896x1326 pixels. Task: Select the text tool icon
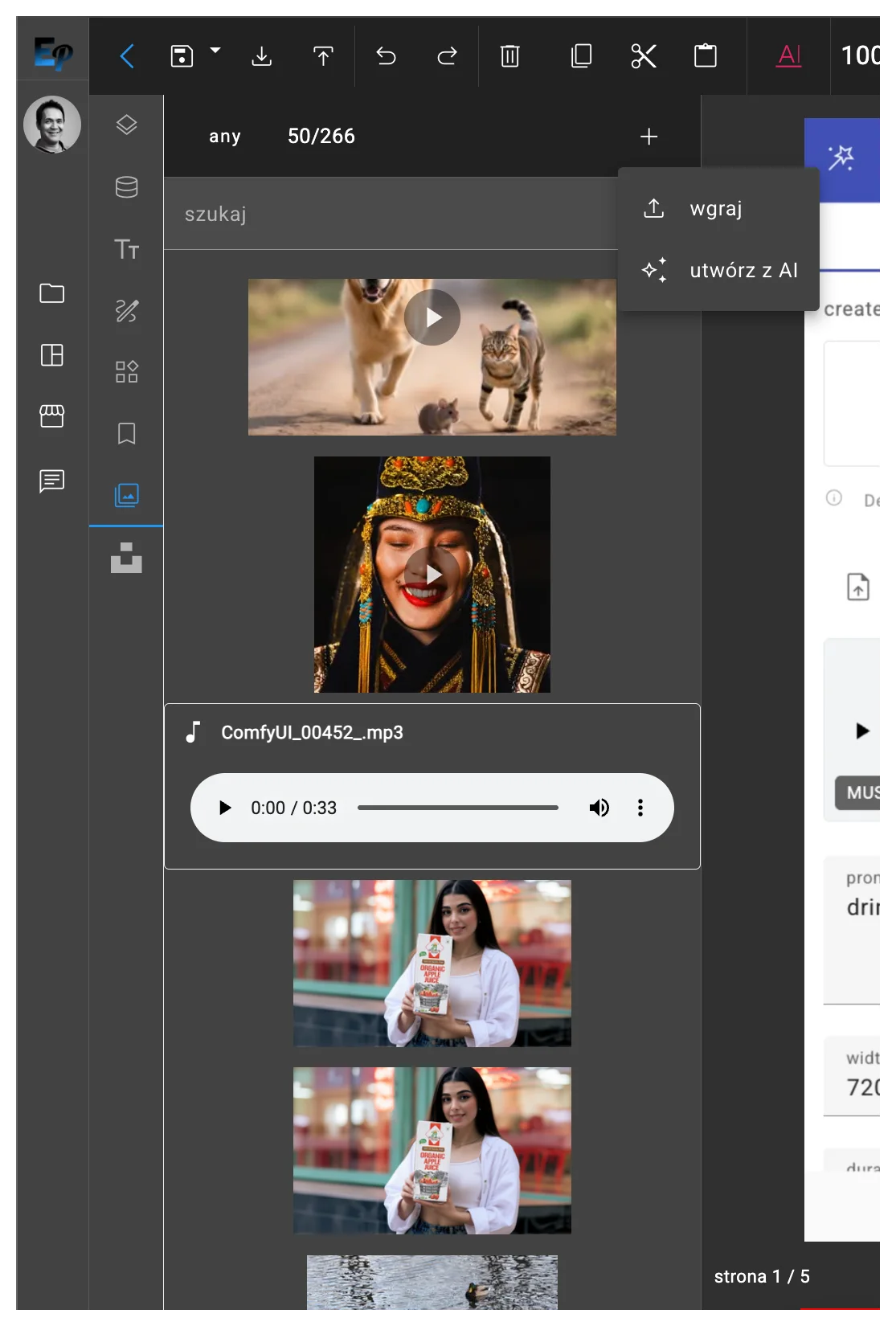tap(126, 249)
